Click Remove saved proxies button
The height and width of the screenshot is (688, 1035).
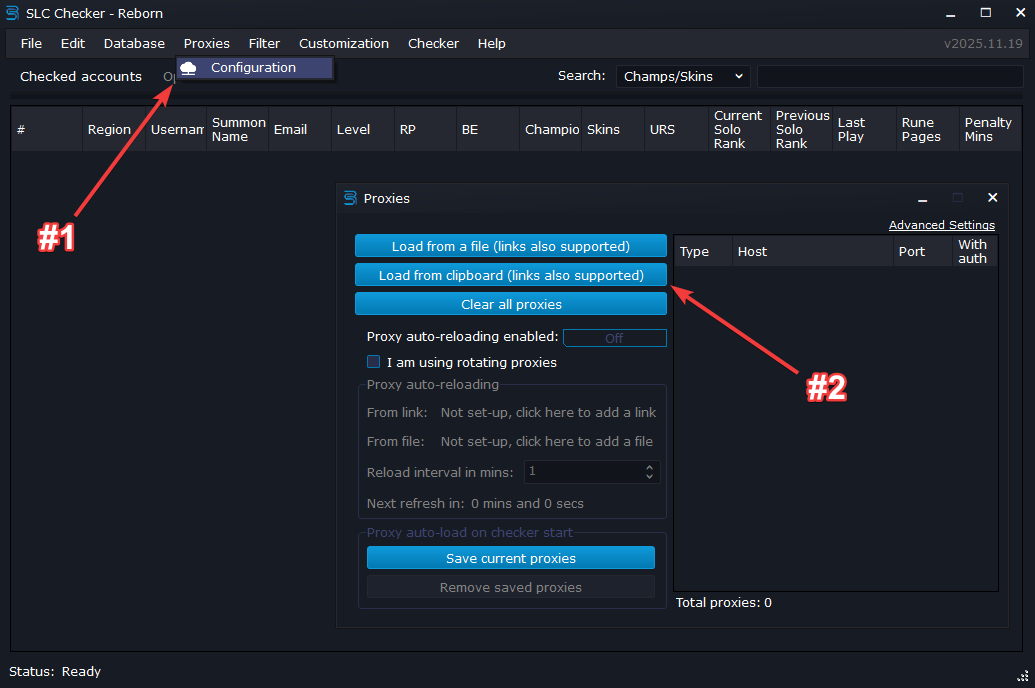511,588
